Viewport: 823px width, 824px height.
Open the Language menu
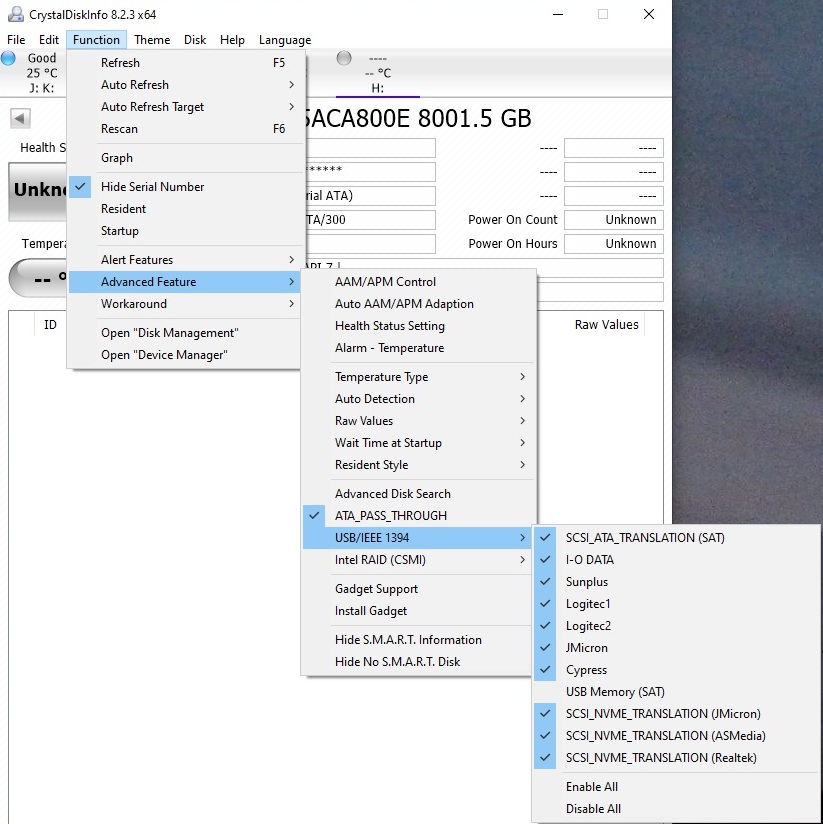click(285, 40)
